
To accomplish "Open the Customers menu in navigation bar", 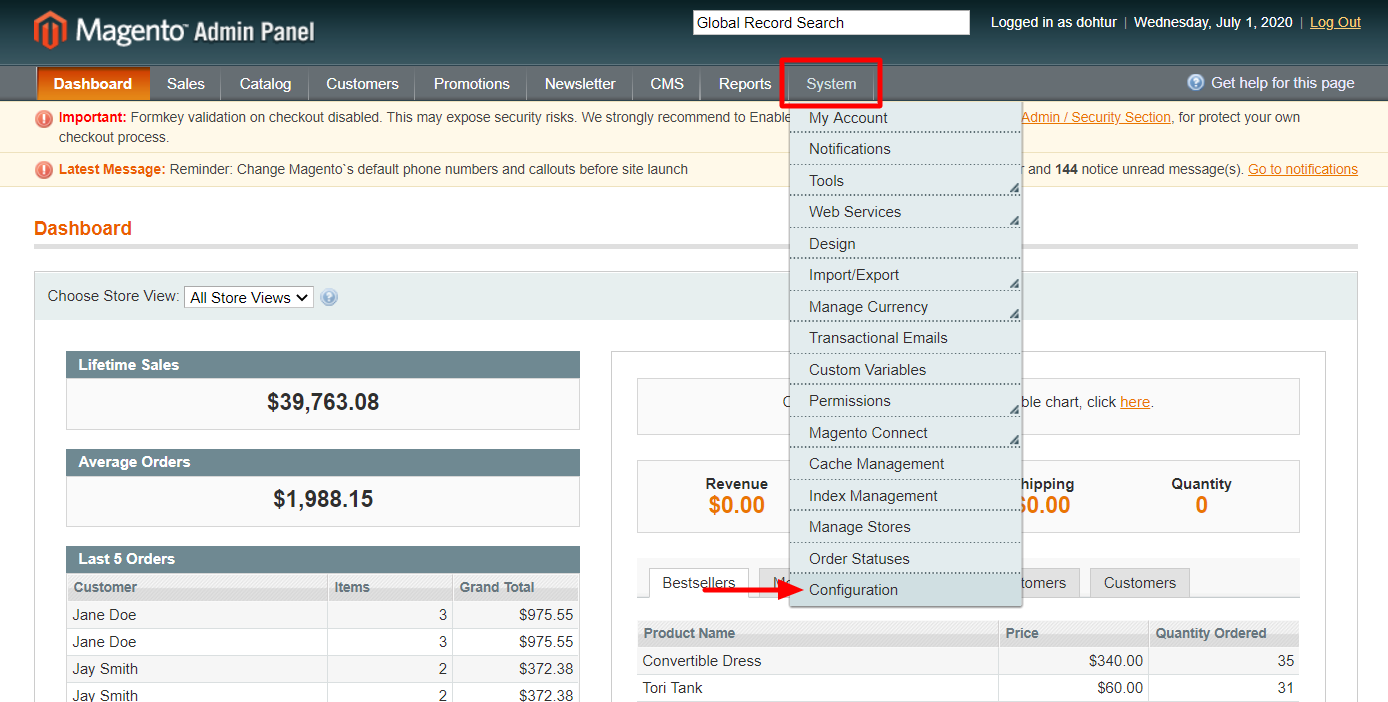I will tap(362, 84).
